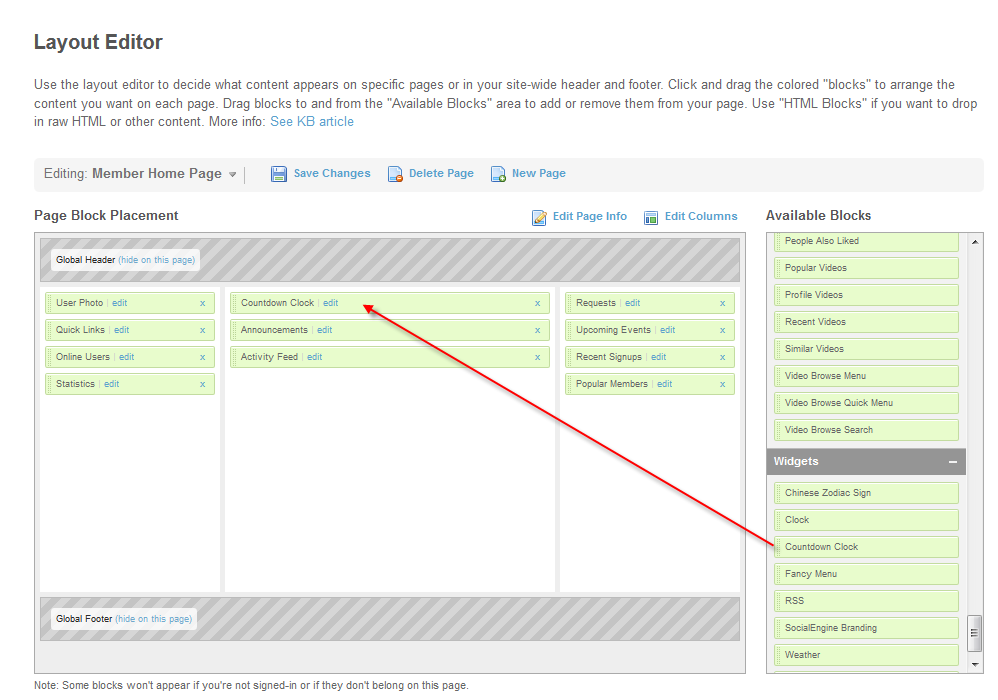Click the Edit Columns layout icon
The image size is (998, 700).
click(x=652, y=217)
